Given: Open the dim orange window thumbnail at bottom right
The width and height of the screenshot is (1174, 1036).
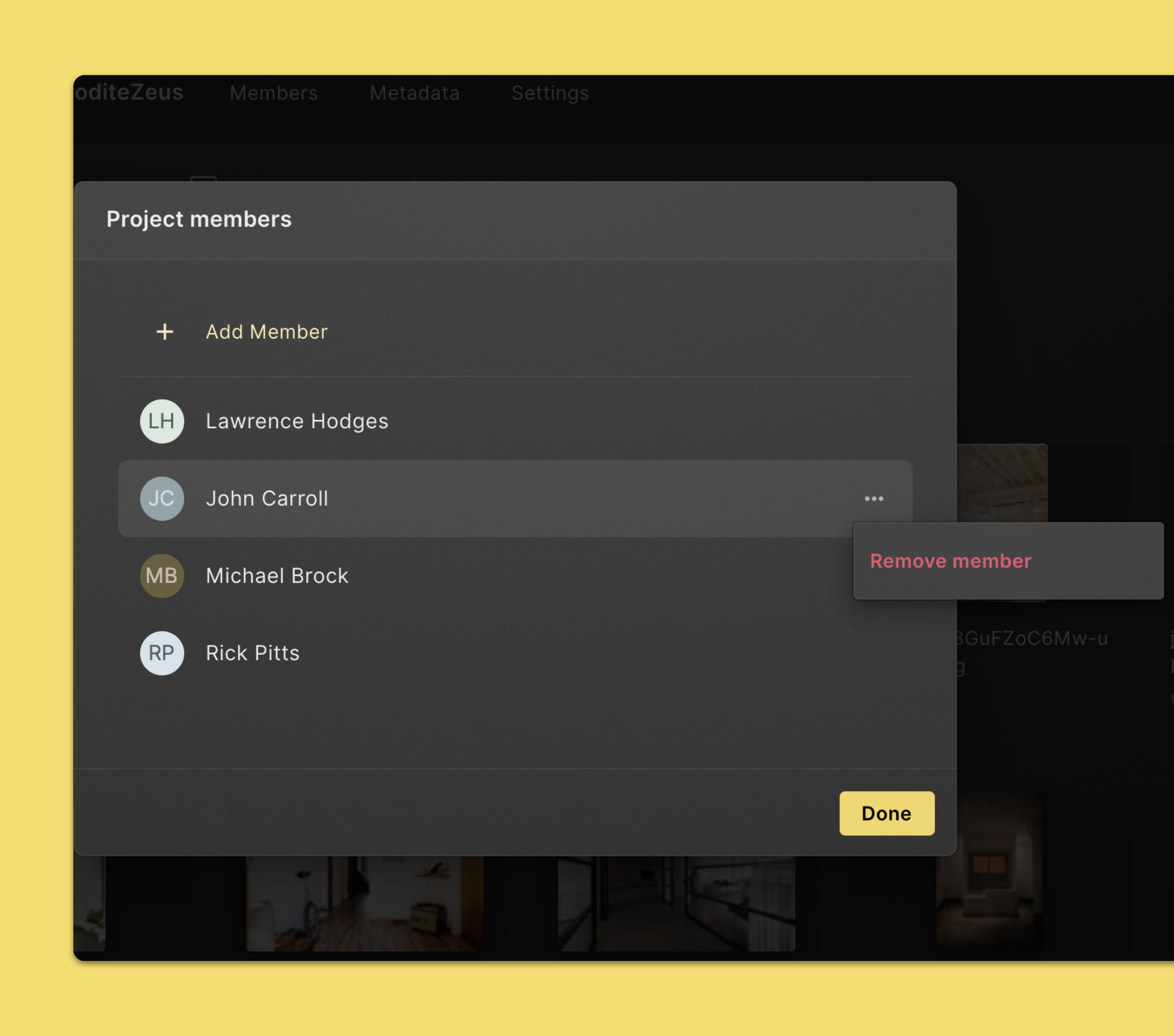Looking at the screenshot, I should pos(989,871).
